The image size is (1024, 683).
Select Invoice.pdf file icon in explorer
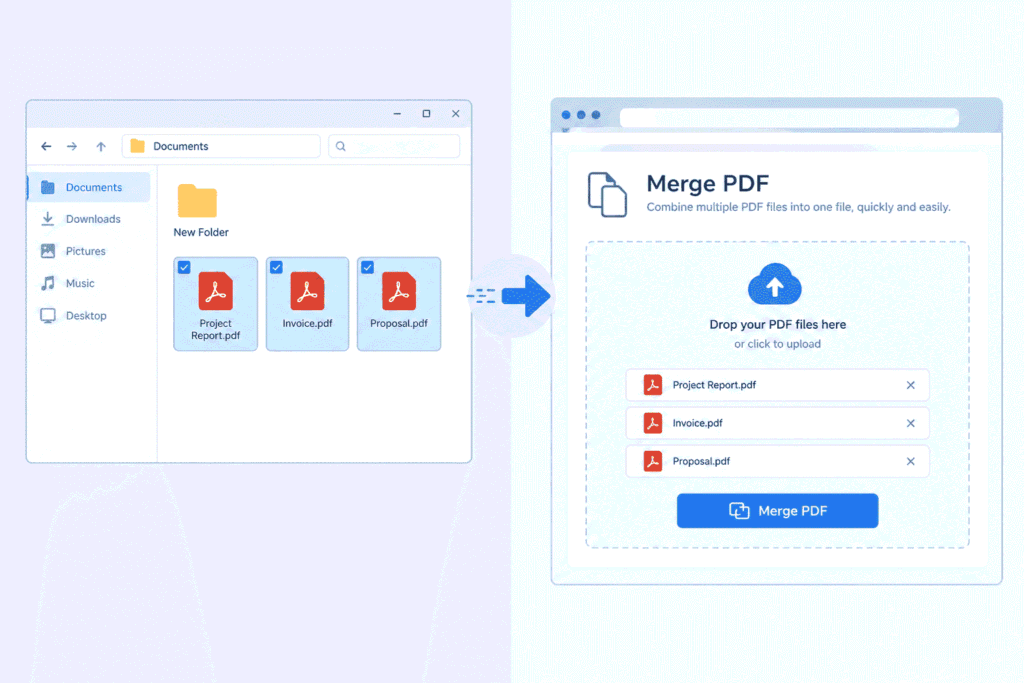coord(308,291)
